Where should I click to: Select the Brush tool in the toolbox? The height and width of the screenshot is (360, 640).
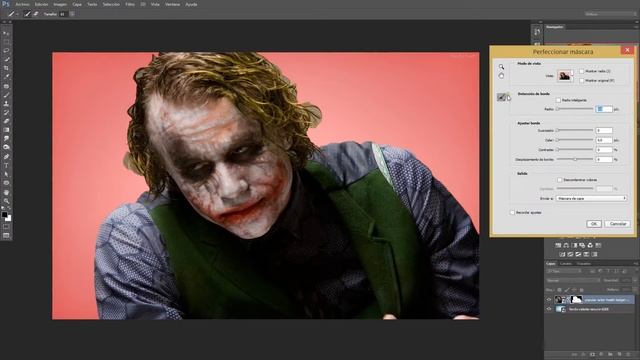click(x=6, y=95)
